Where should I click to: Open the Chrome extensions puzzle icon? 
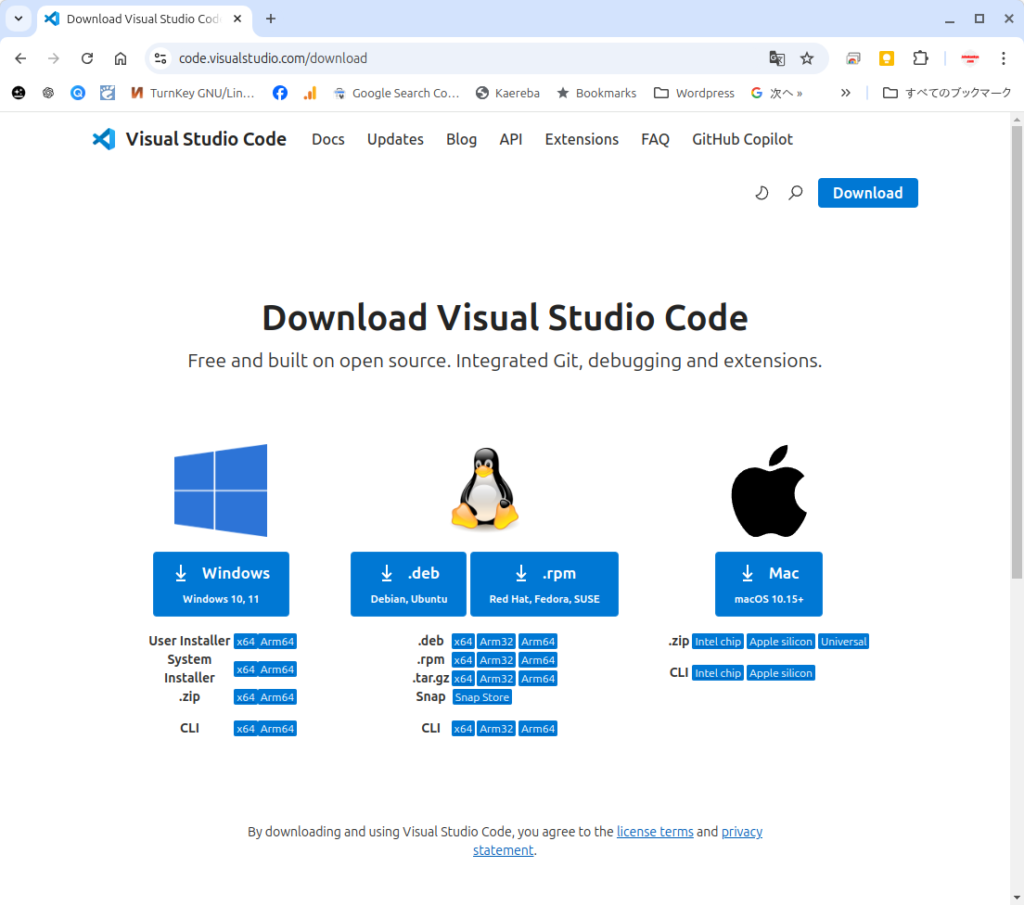pos(920,58)
